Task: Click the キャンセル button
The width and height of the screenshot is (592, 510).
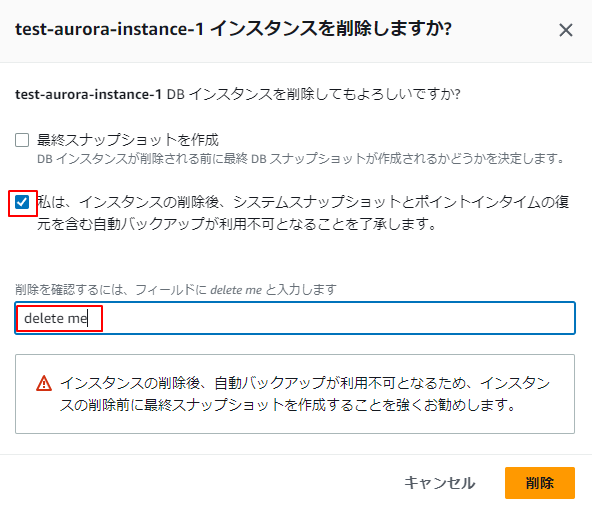Action: pyautogui.click(x=439, y=483)
